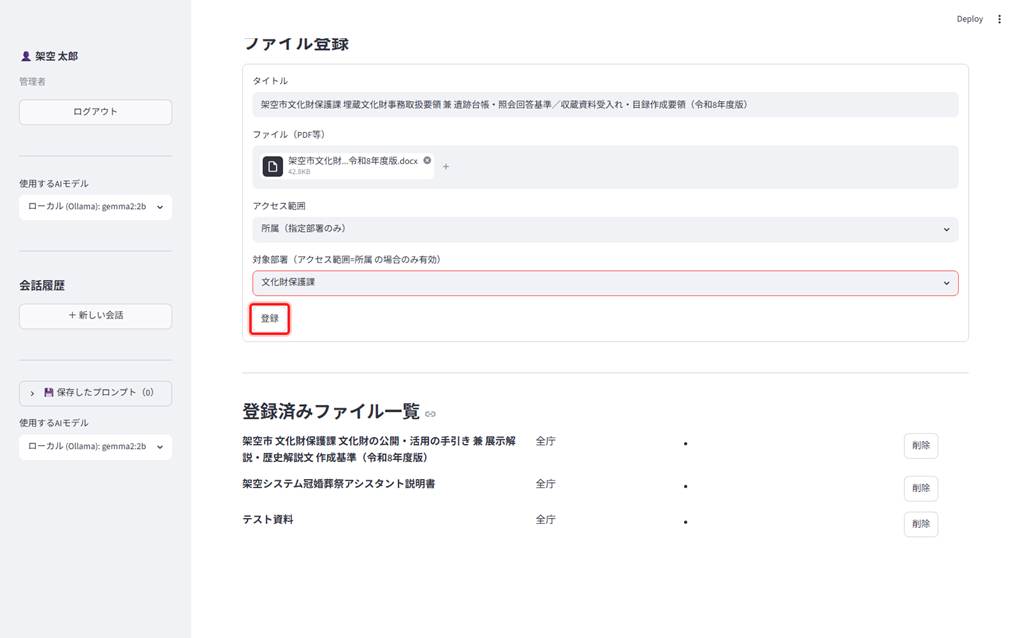This screenshot has width=1020, height=638.
Task: Open the three-dot main menu
Action: (999, 19)
